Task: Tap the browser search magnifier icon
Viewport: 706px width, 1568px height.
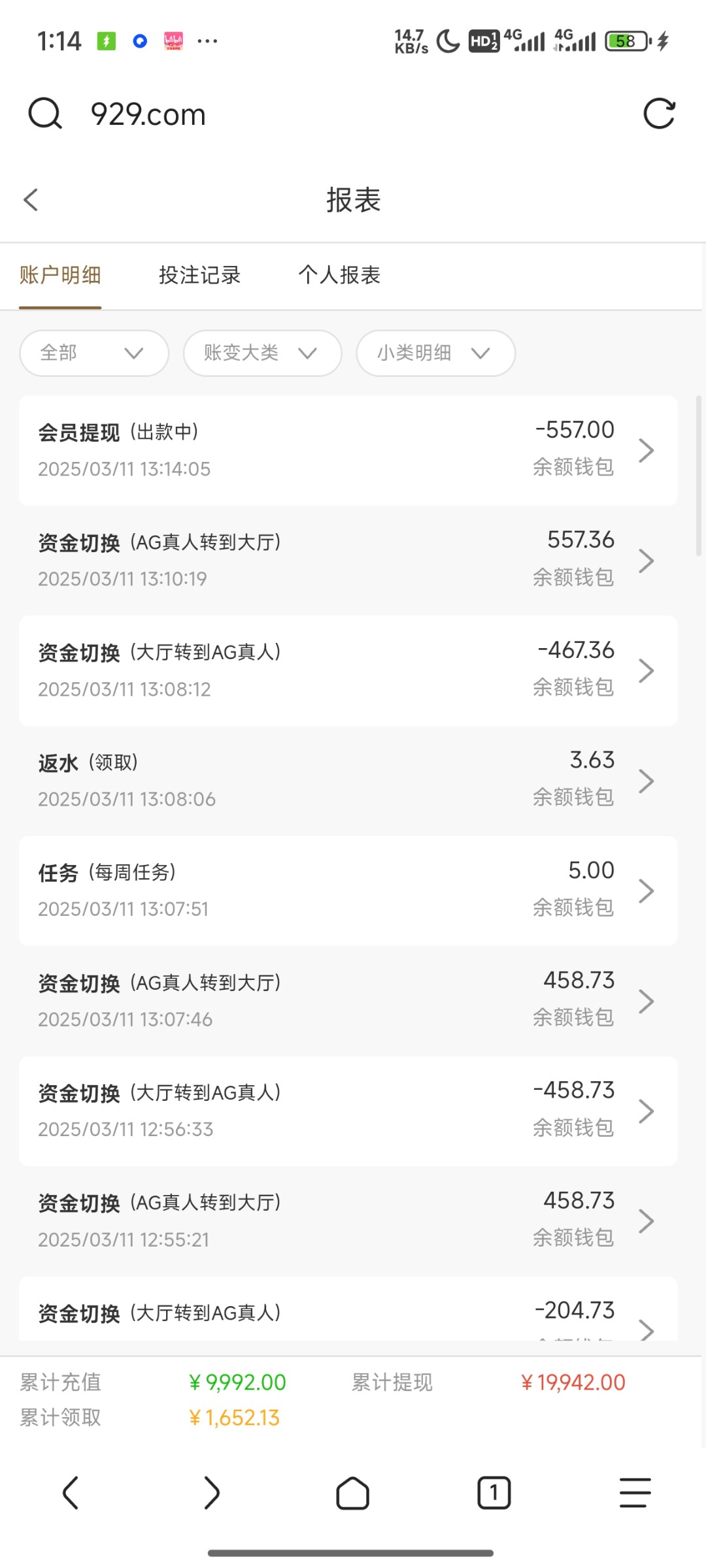Action: 45,114
